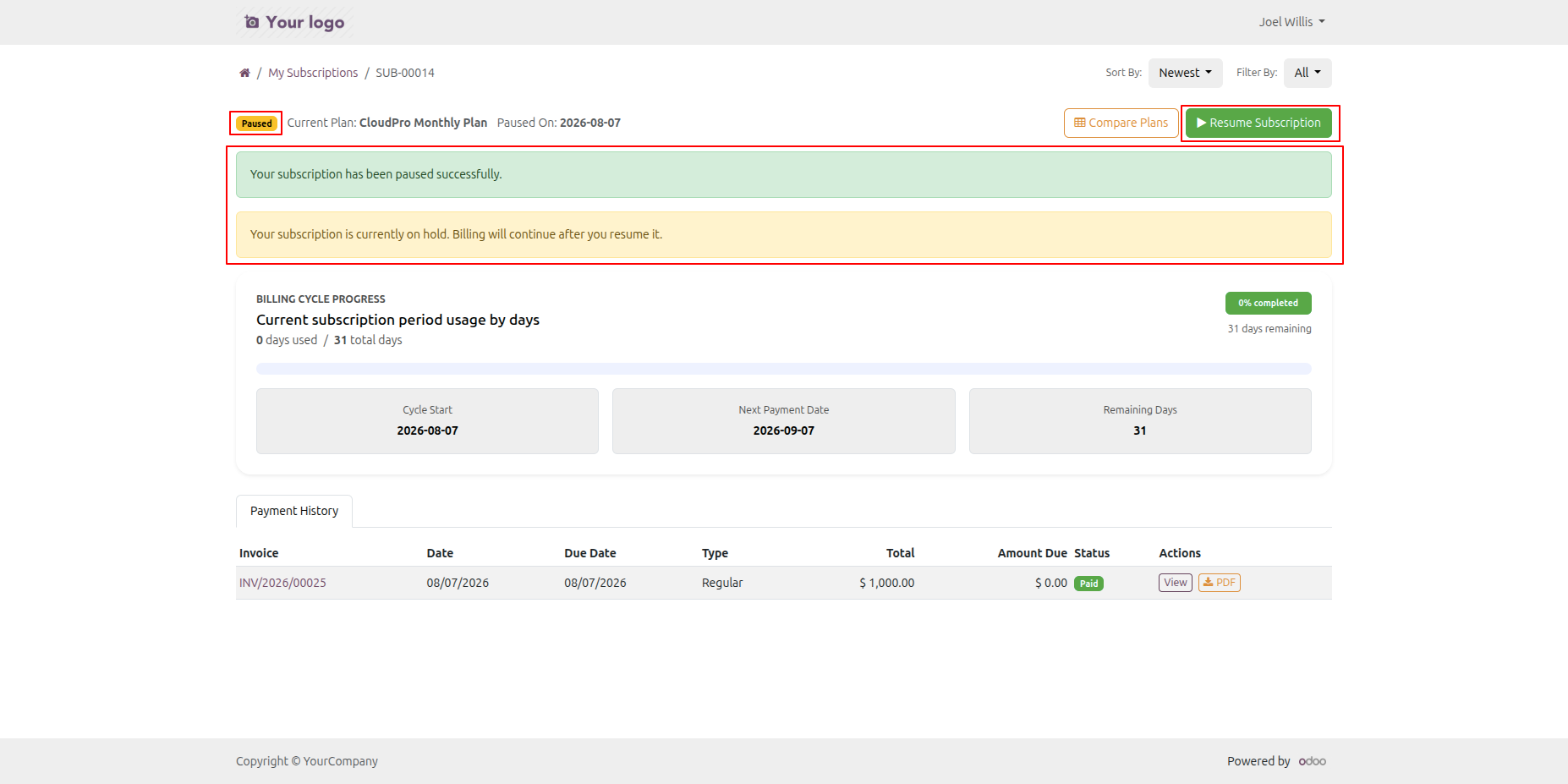
Task: Click the camera logo icon in header
Action: (x=251, y=22)
